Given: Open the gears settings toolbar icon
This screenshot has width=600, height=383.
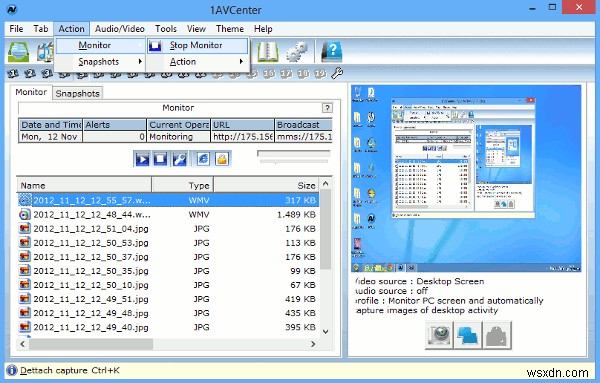Looking at the screenshot, I should point(297,51).
